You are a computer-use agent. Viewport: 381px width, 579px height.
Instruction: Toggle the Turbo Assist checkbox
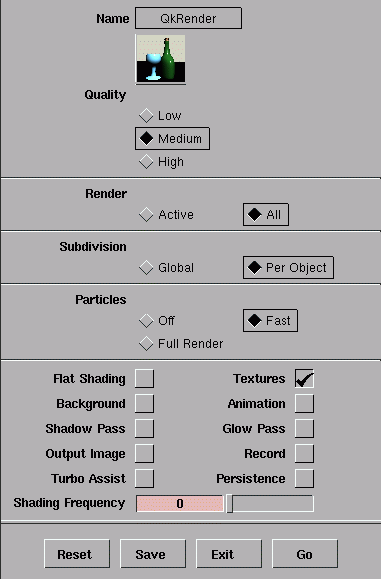[x=144, y=478]
